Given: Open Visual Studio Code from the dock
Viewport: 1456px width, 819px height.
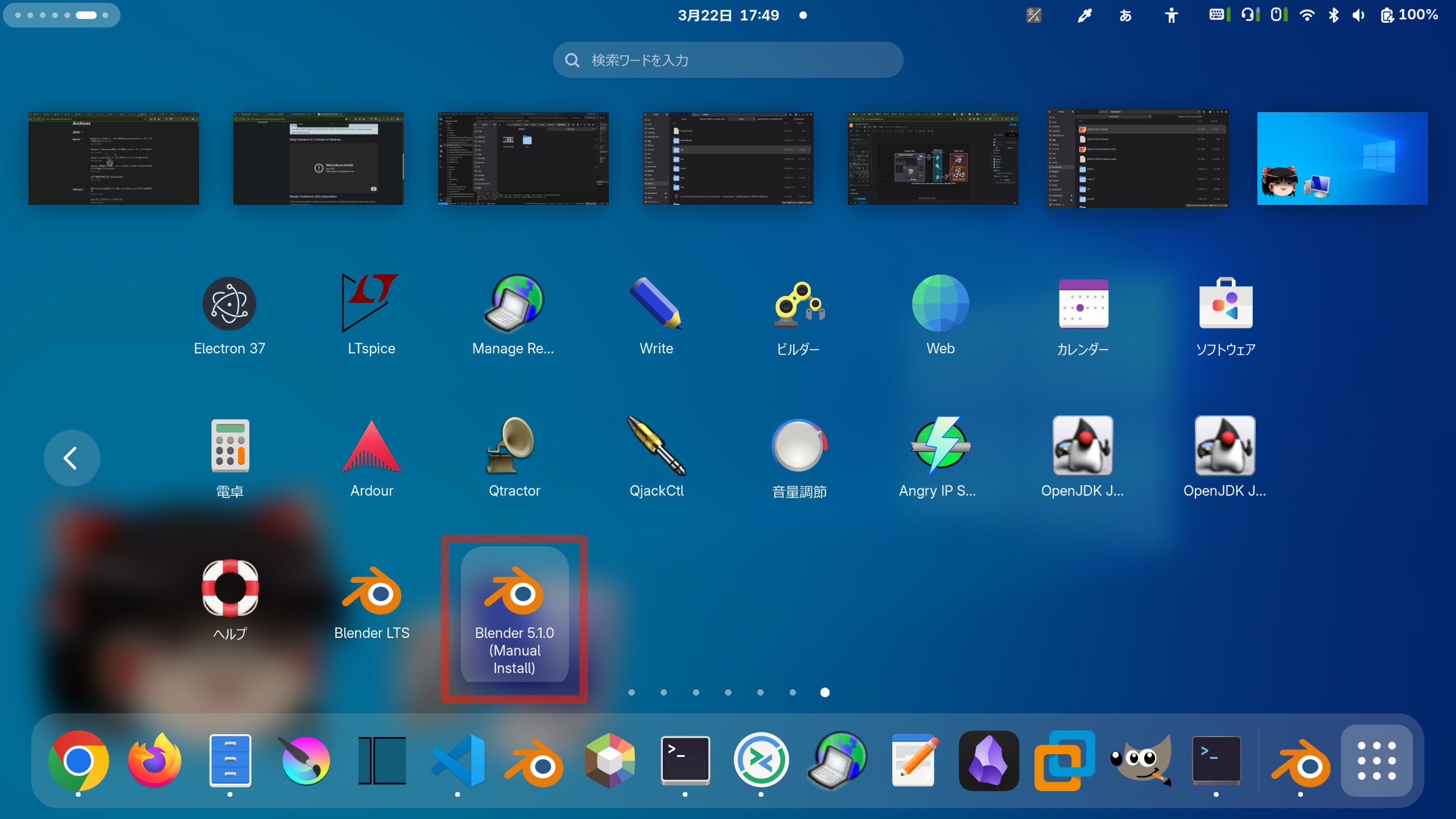Looking at the screenshot, I should (x=457, y=760).
